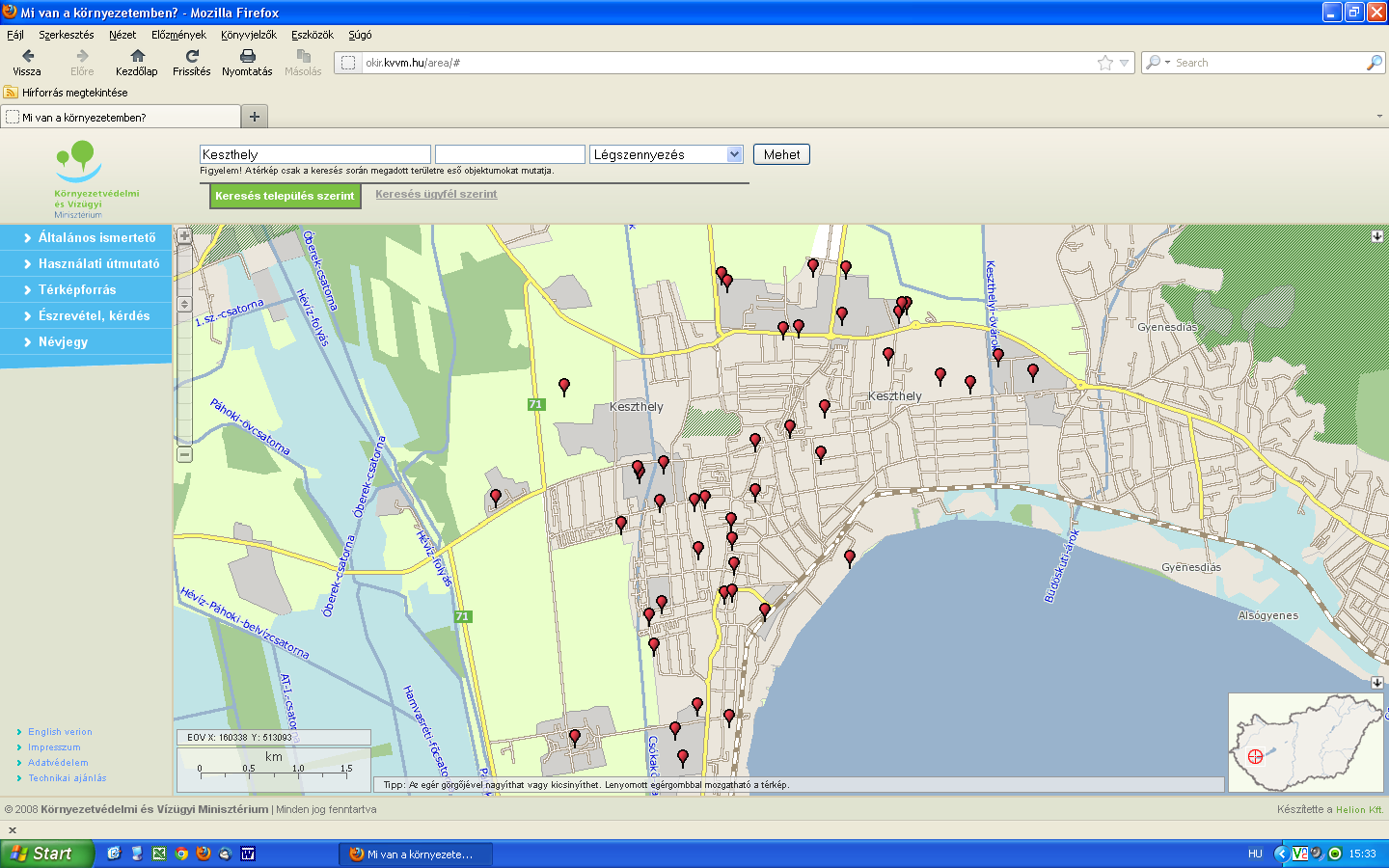Viewport: 1389px width, 868px height.
Task: Zoom in the map with plus control
Action: [x=184, y=235]
